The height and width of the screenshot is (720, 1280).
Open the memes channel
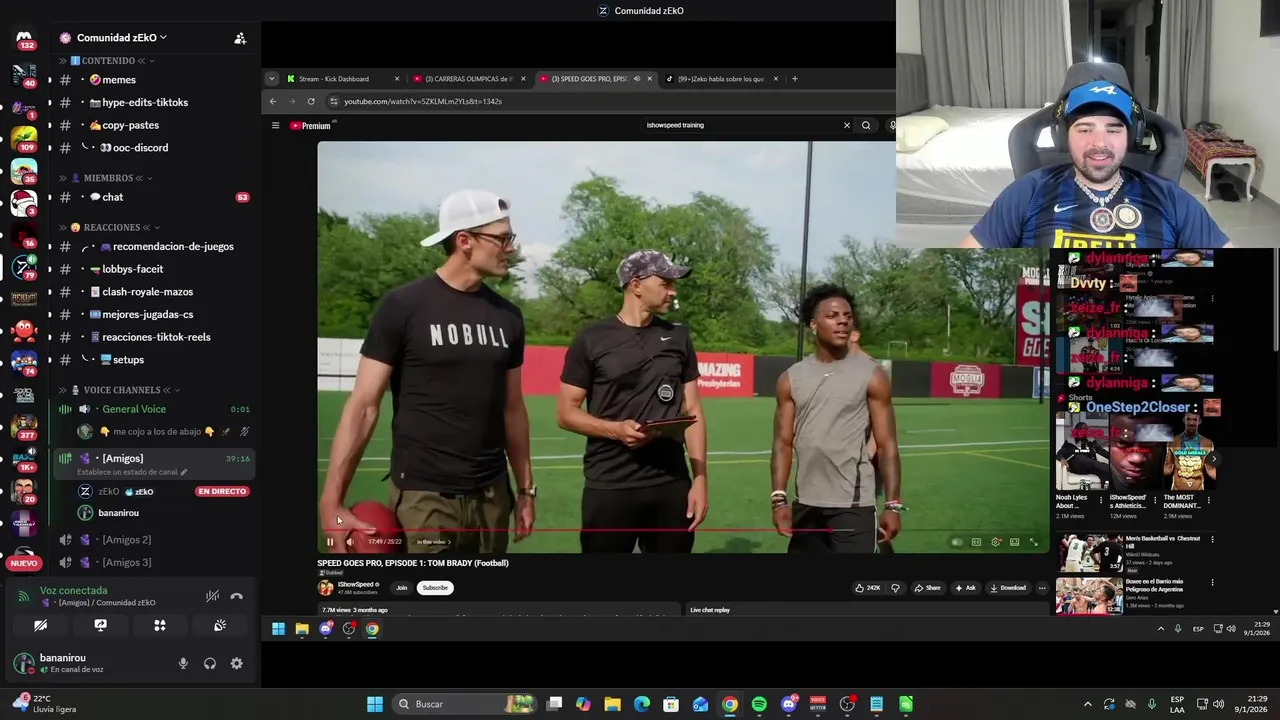(x=155, y=80)
